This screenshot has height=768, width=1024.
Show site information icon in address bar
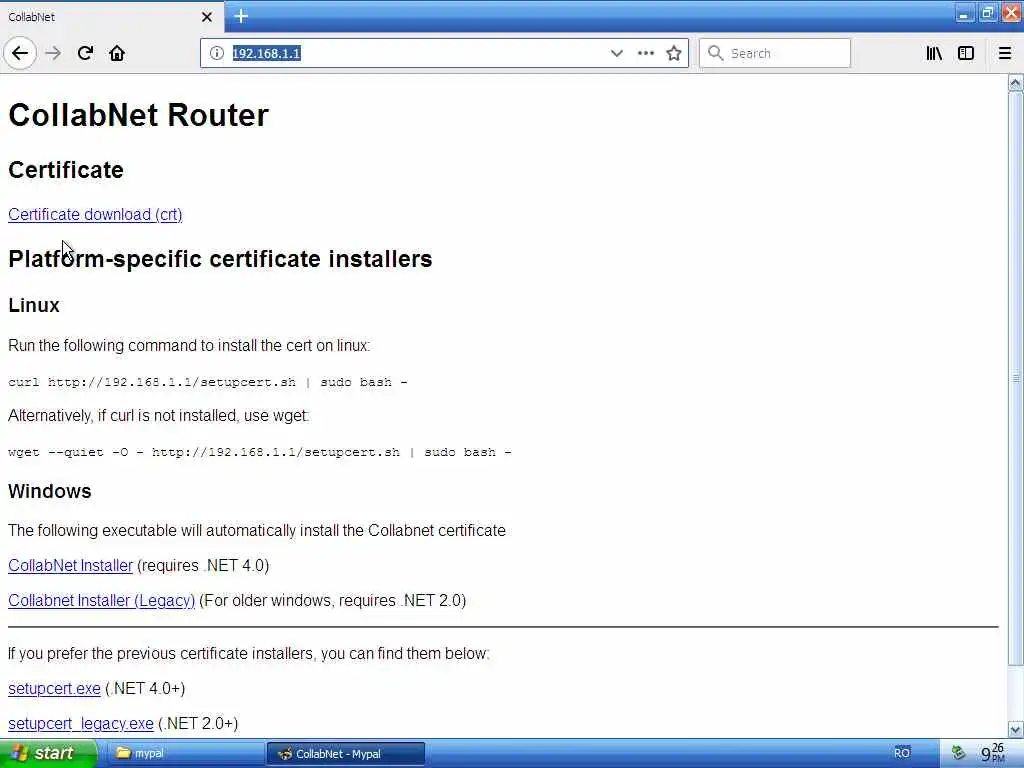coord(217,53)
